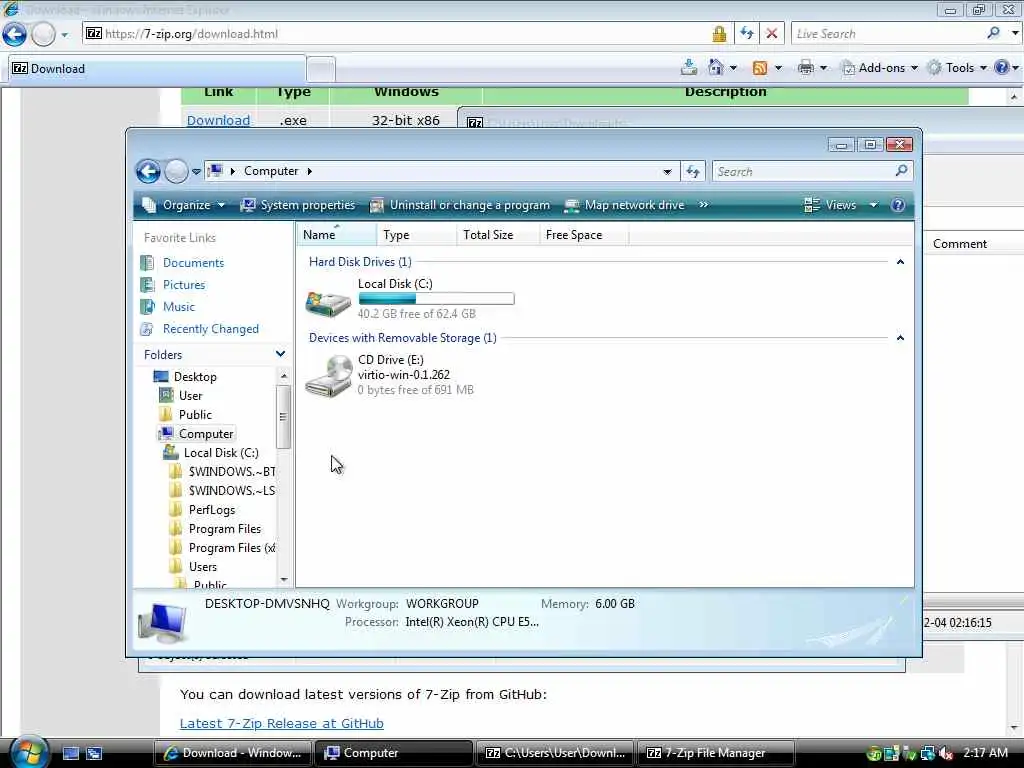
Task: Click the Print icon in IE toolbar
Action: (806, 67)
